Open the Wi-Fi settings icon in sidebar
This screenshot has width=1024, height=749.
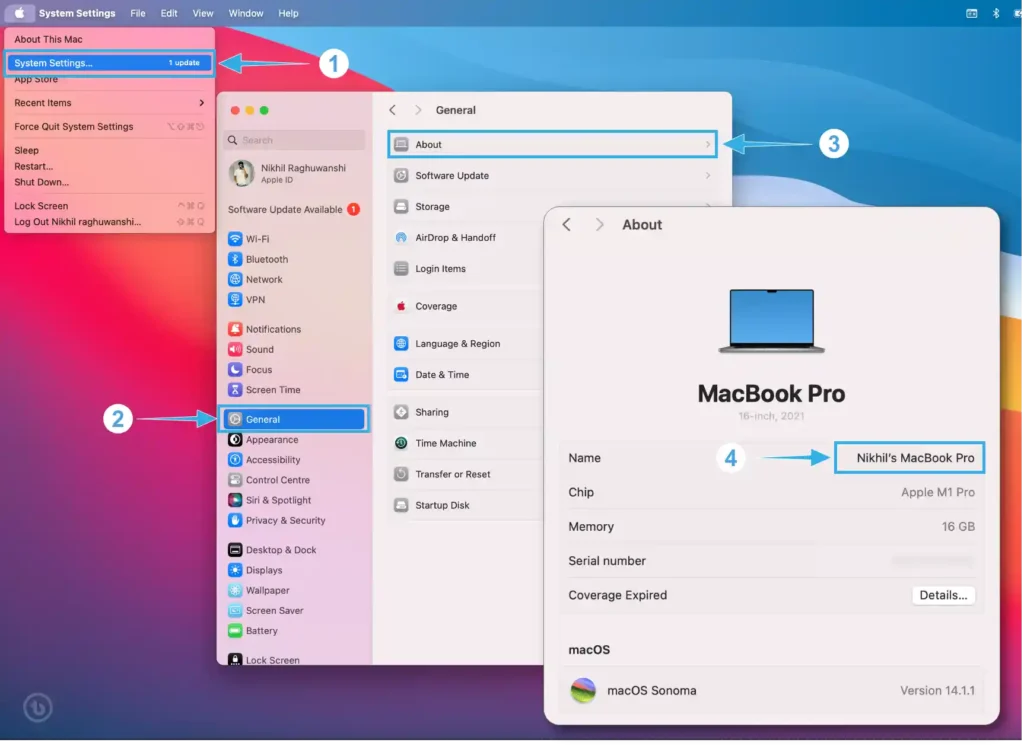pos(235,239)
